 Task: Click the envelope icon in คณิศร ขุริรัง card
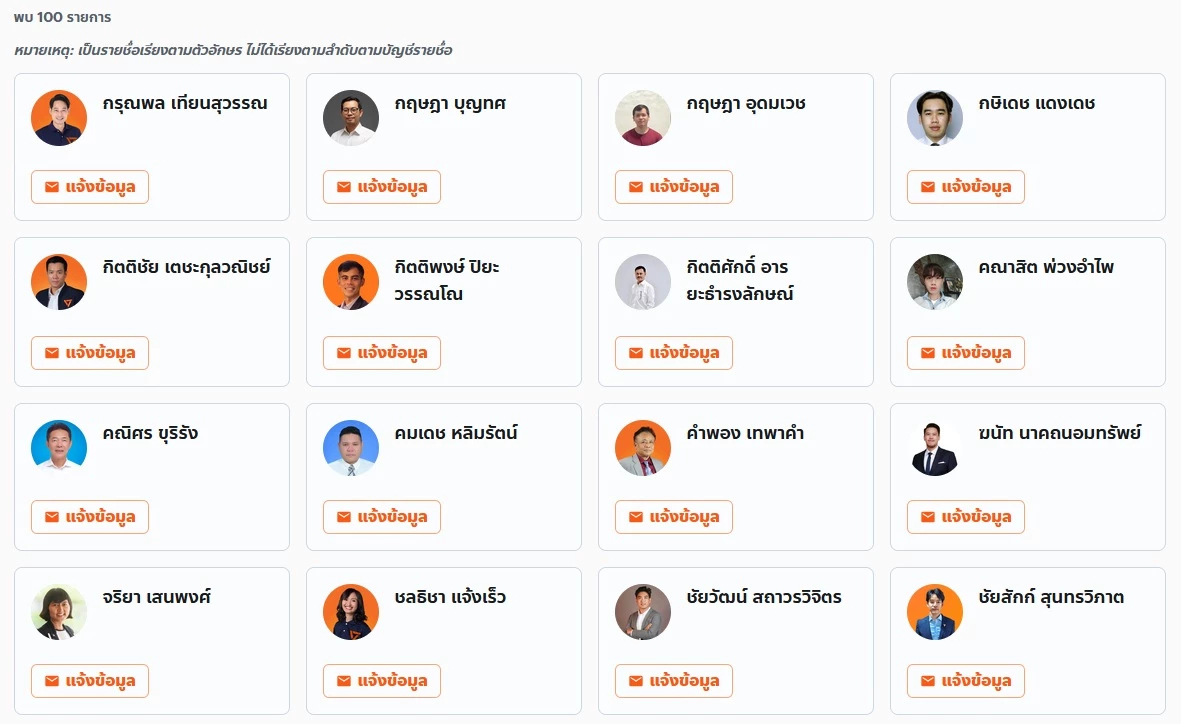(x=52, y=517)
